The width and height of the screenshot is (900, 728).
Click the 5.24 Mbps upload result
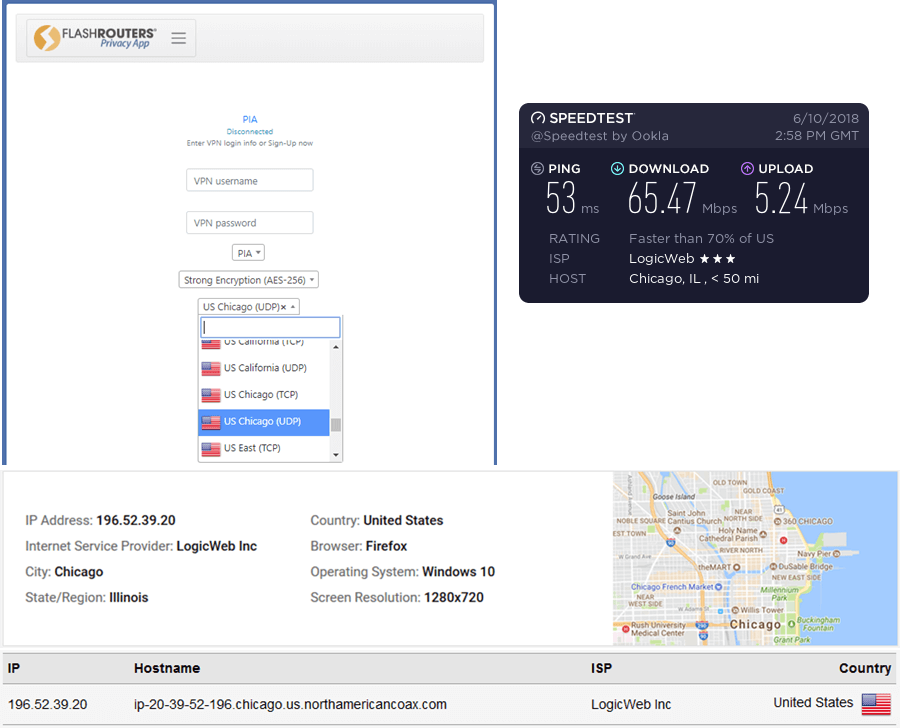click(801, 199)
